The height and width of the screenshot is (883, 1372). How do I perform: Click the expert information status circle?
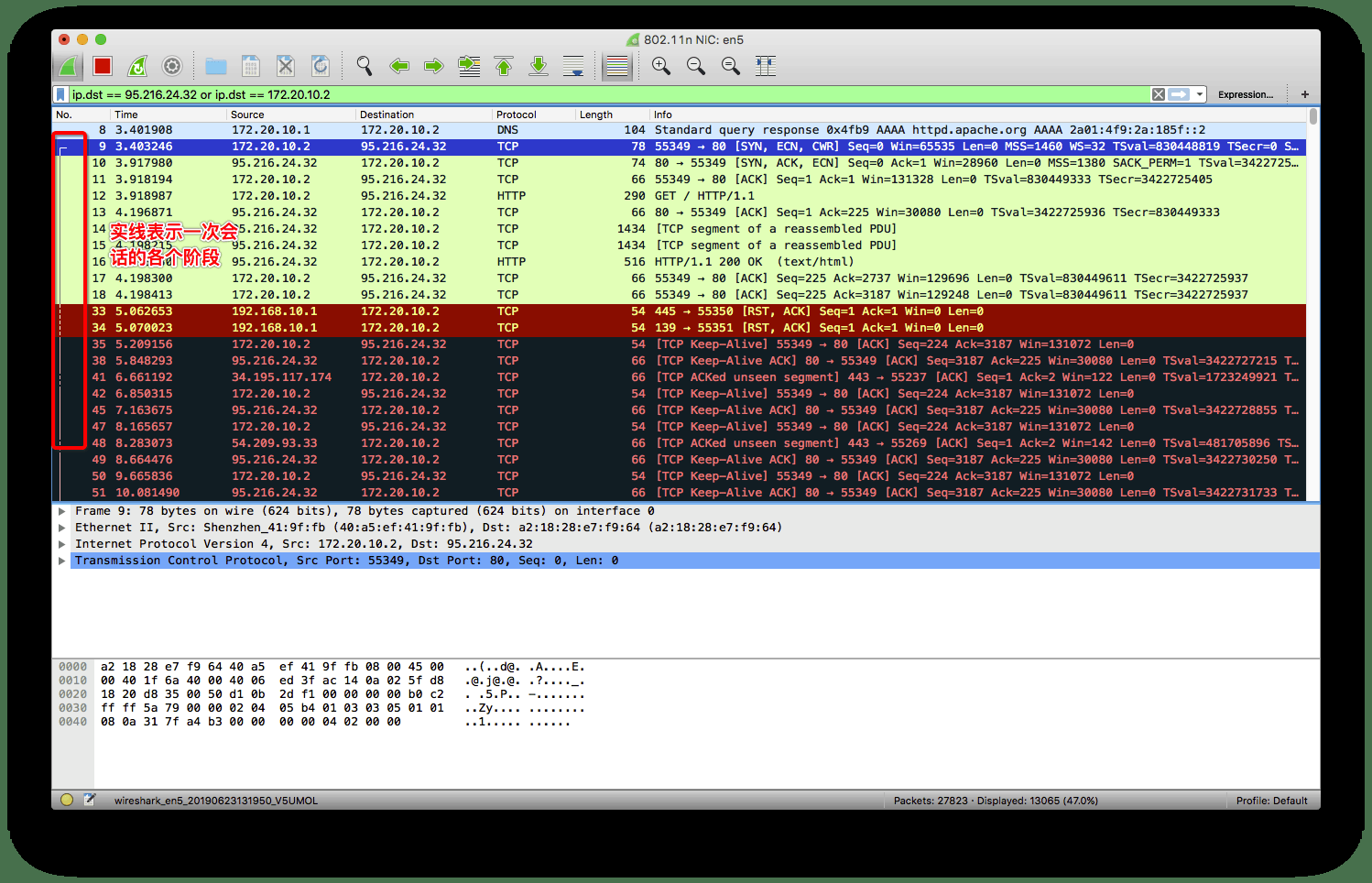click(67, 800)
